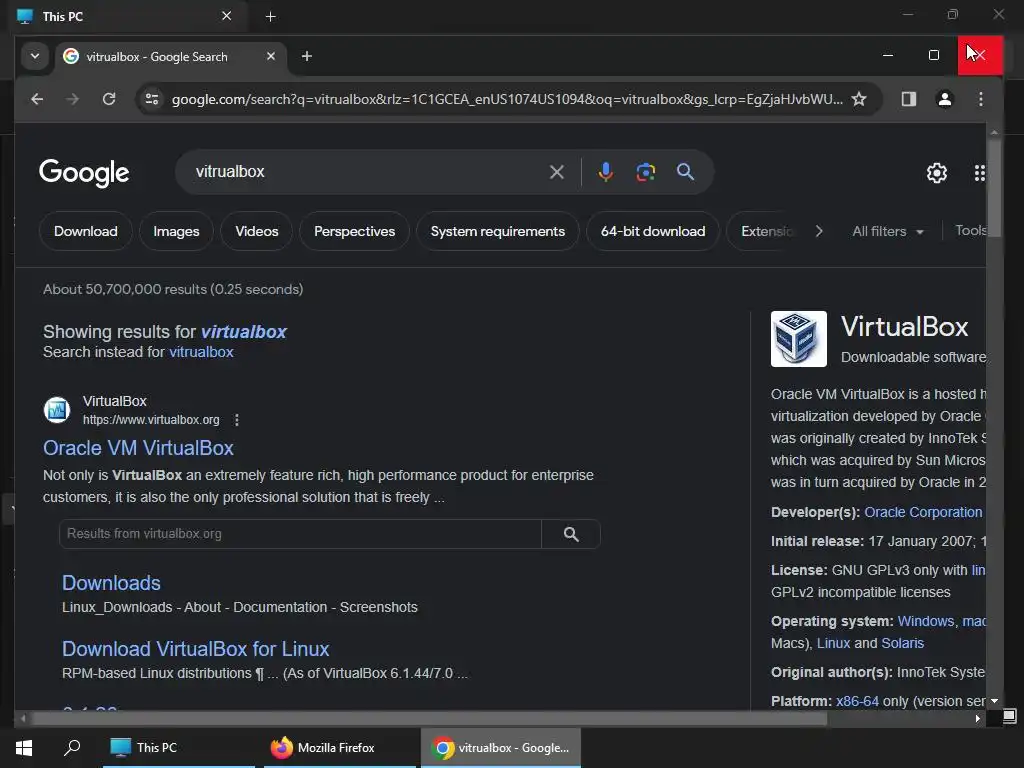The width and height of the screenshot is (1024, 768).
Task: Reload the Google search page
Action: [x=109, y=99]
